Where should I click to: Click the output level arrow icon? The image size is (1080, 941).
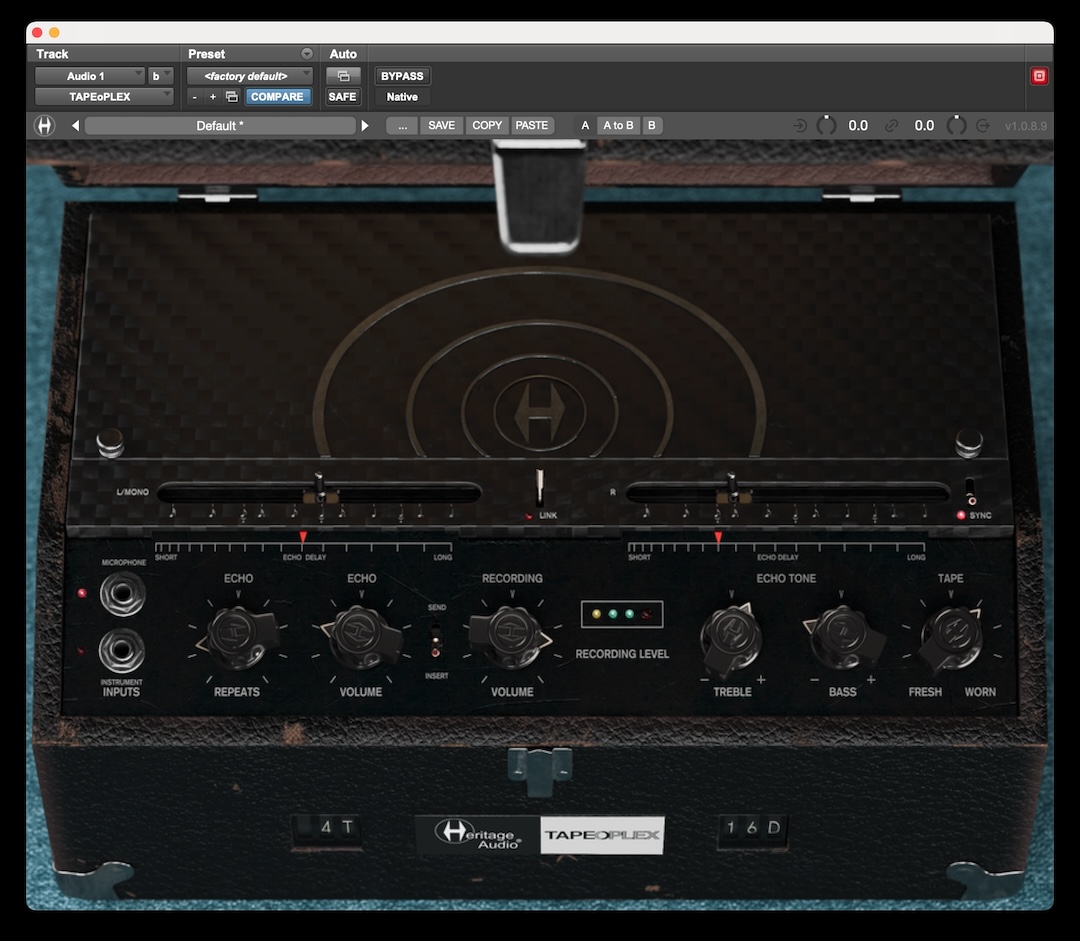983,125
